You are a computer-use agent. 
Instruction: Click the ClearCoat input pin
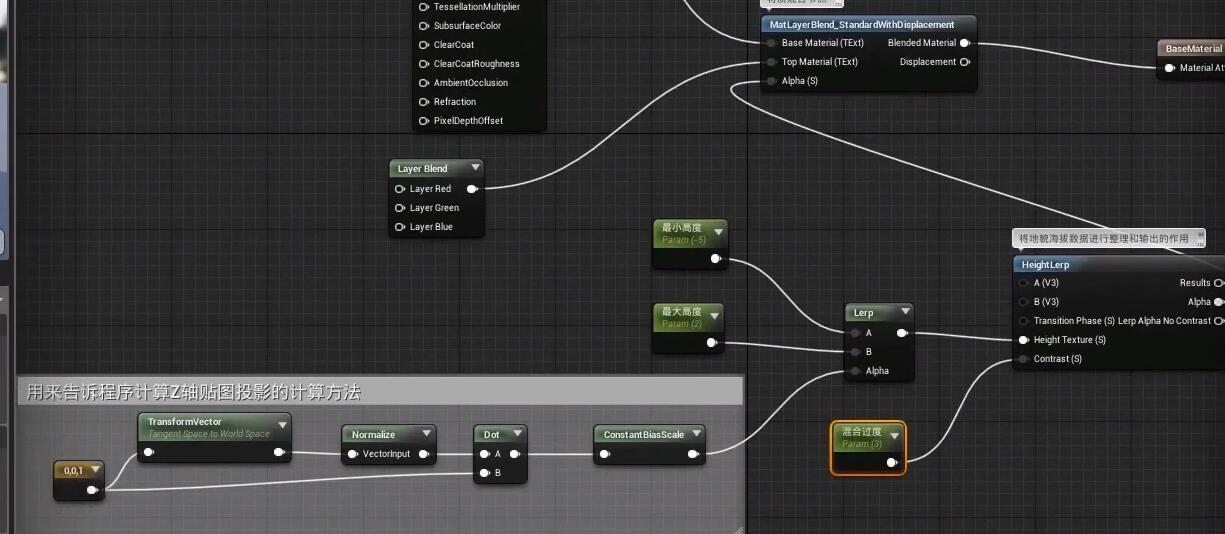424,45
